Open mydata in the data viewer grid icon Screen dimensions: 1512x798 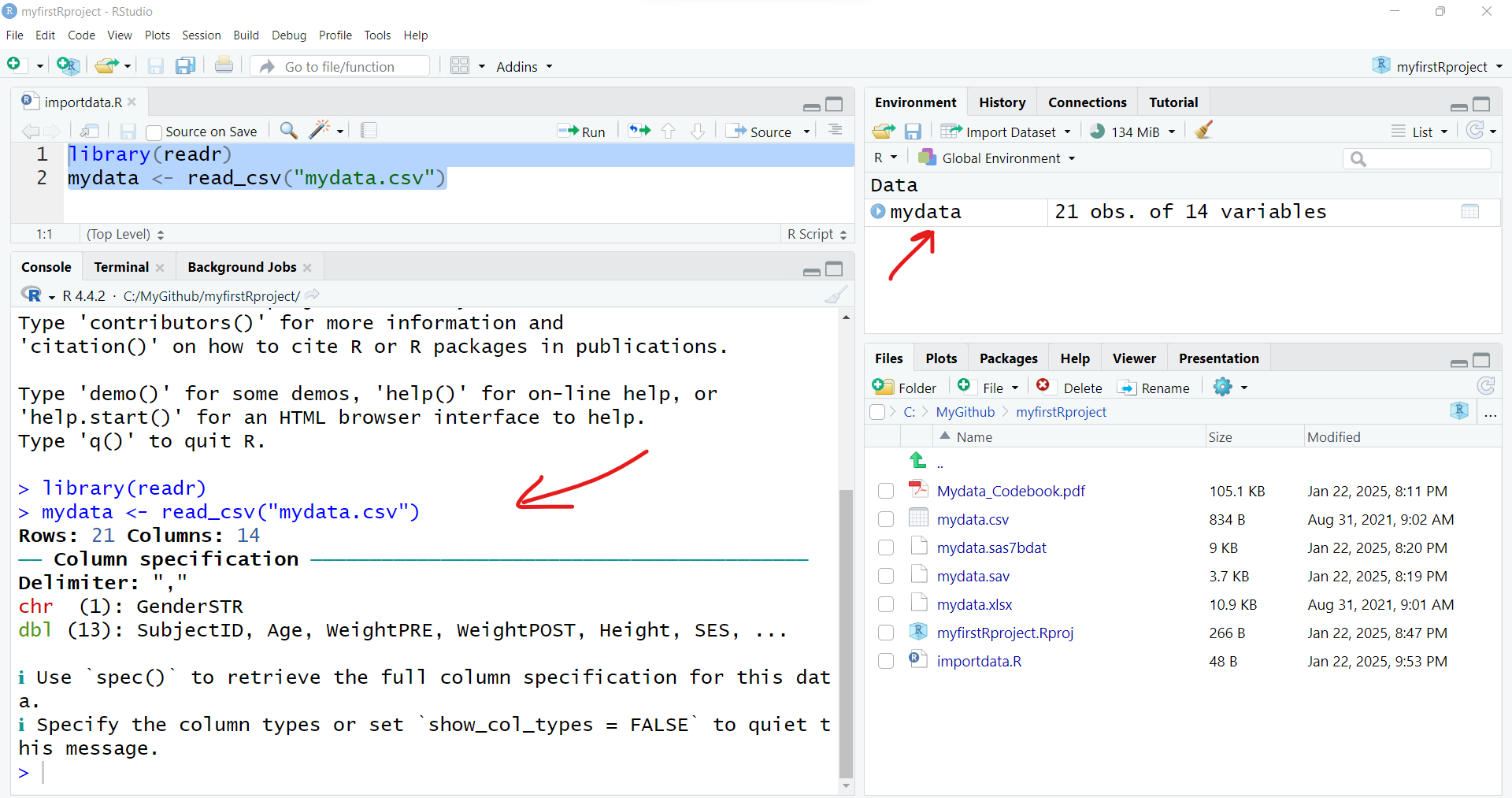pyautogui.click(x=1470, y=211)
